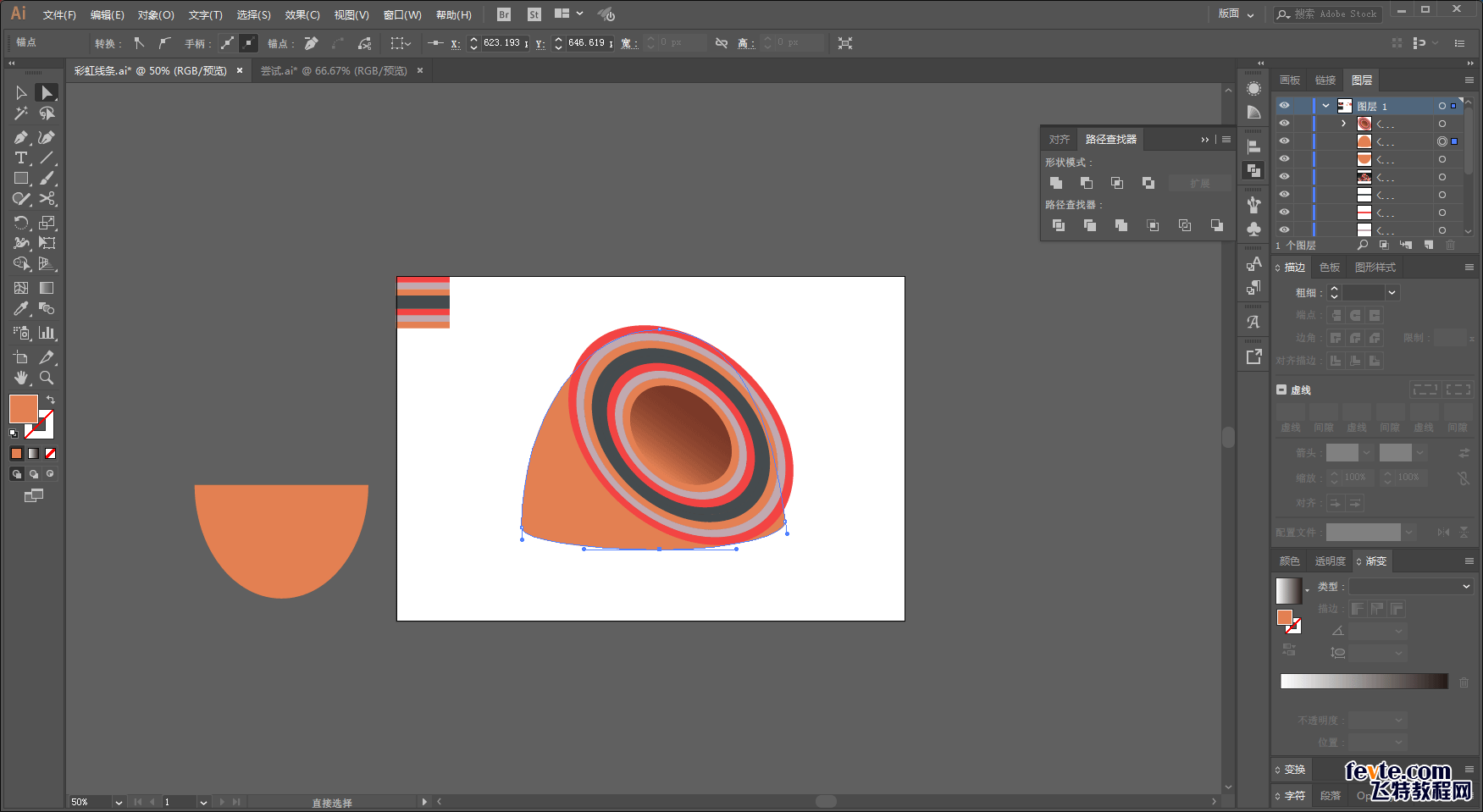Toggle visibility of second sublayer
The width and height of the screenshot is (1483, 812).
coord(1284,141)
